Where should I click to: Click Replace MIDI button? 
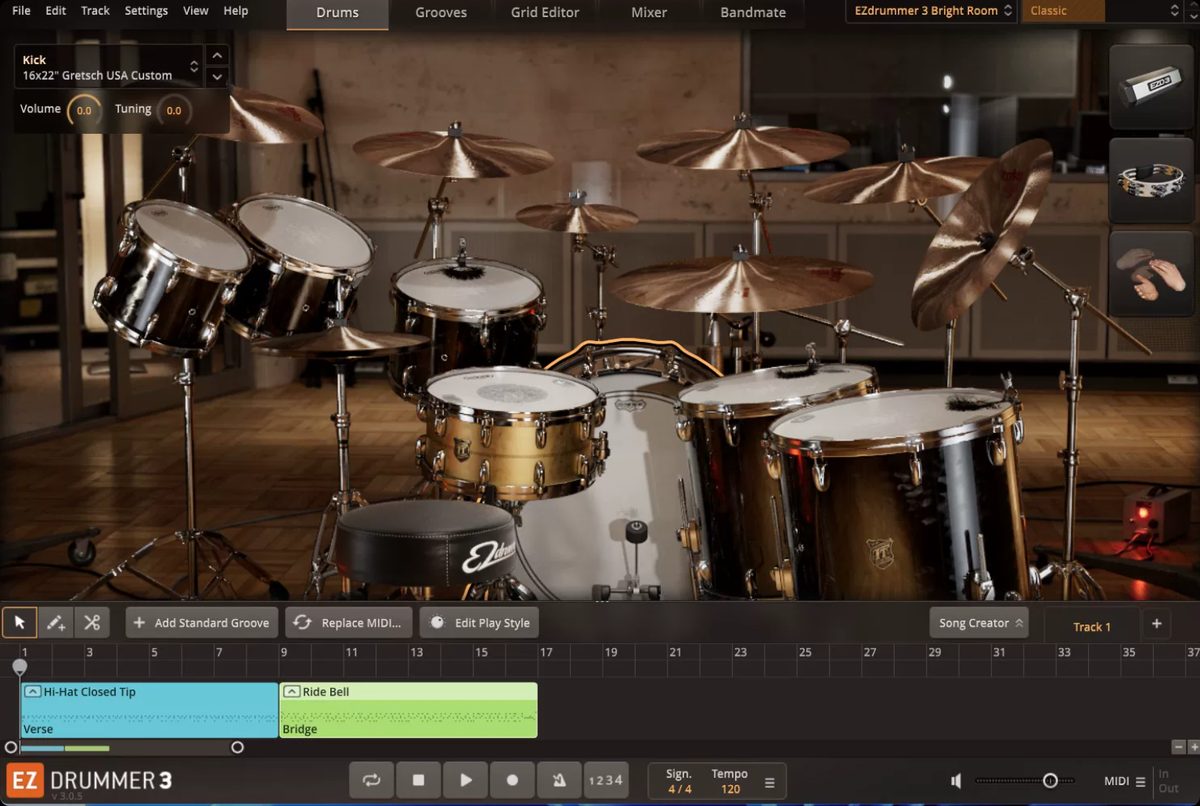[349, 622]
